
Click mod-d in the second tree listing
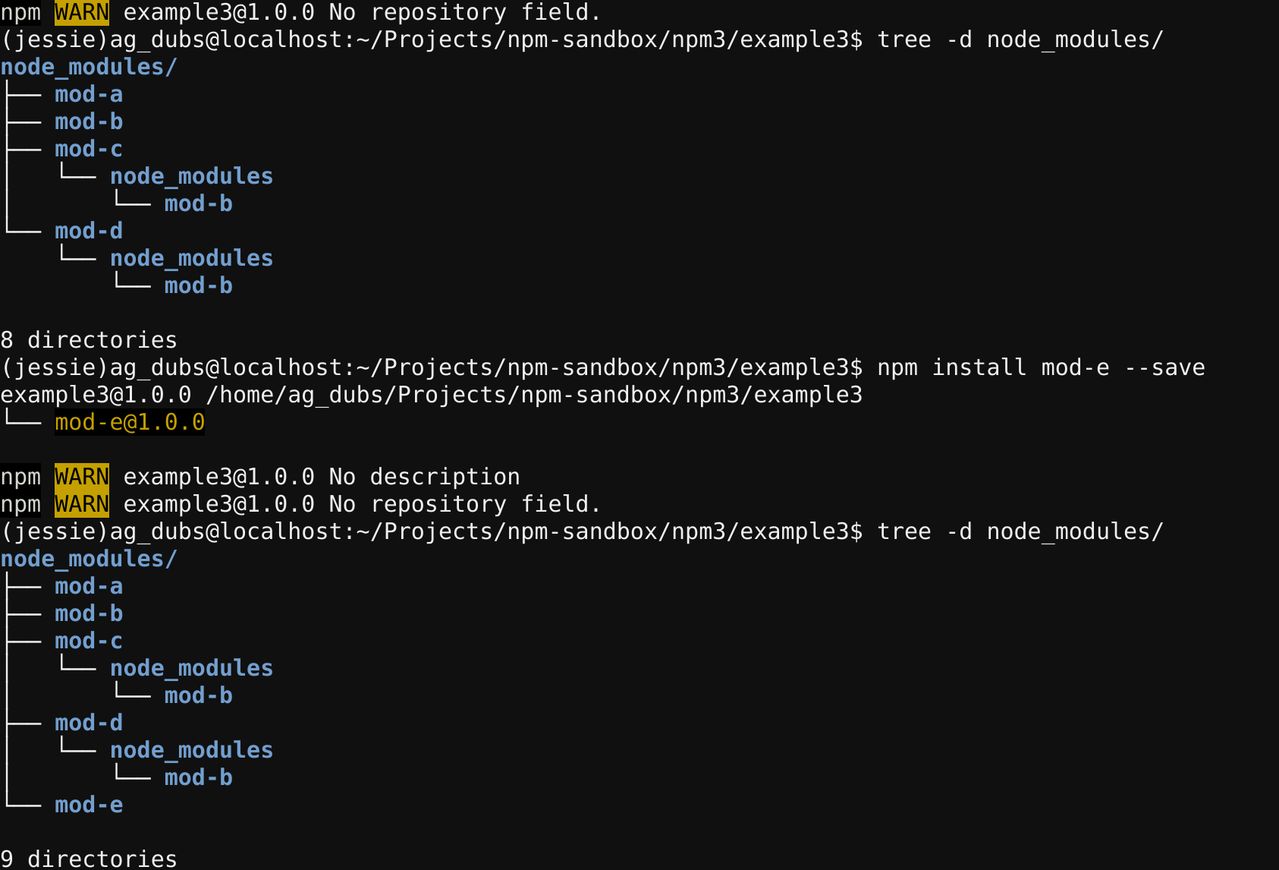[x=89, y=722]
